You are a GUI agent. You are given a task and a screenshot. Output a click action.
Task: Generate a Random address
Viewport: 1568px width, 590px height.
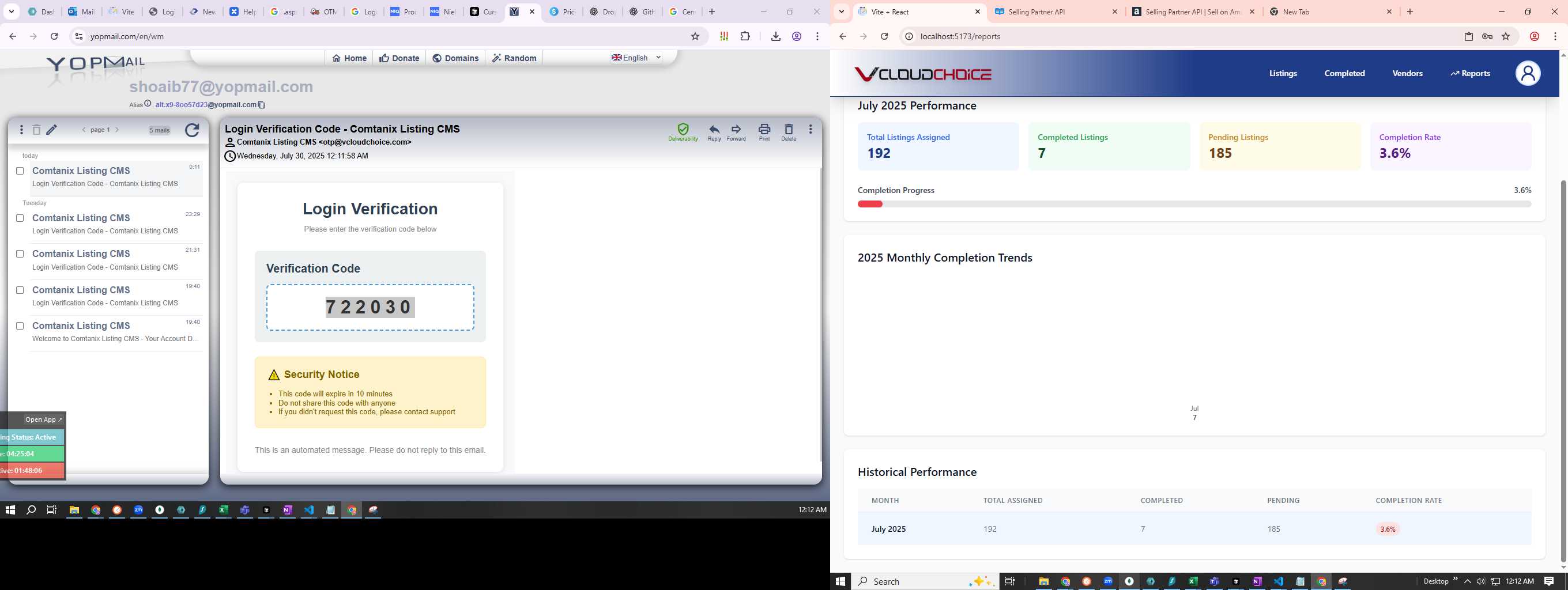click(x=514, y=58)
